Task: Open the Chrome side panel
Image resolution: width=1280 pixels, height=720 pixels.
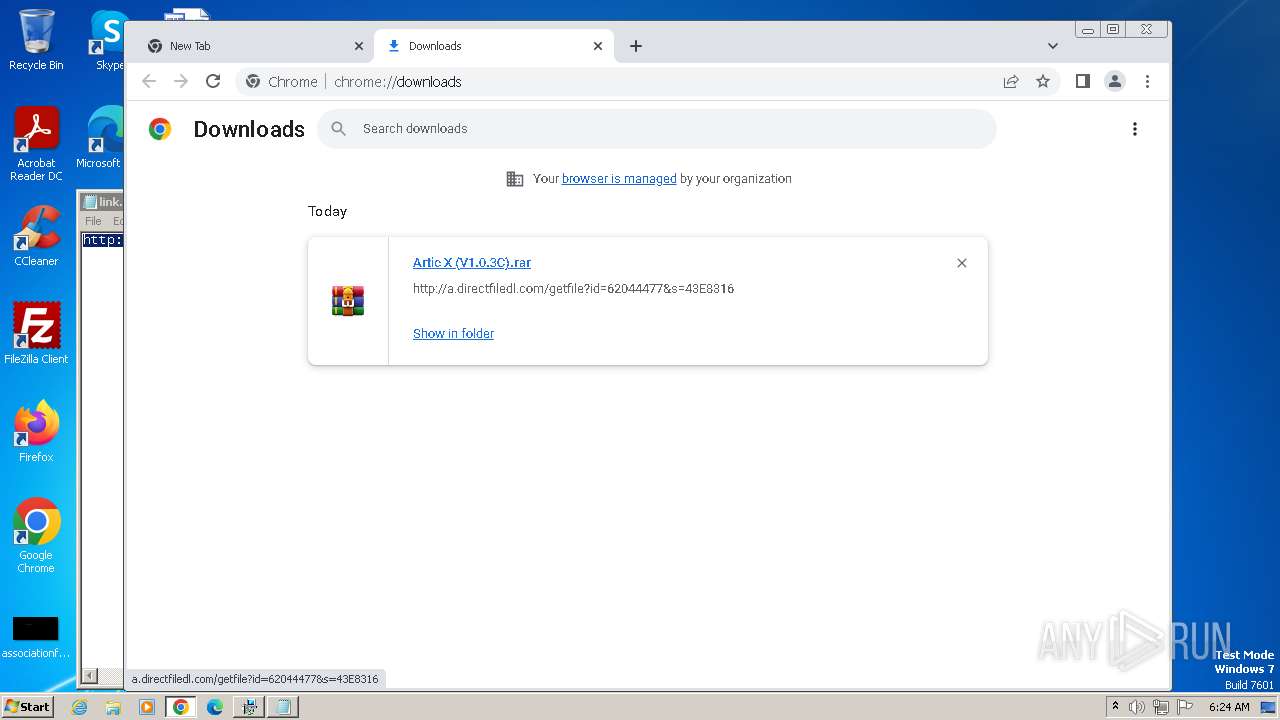Action: (x=1082, y=81)
